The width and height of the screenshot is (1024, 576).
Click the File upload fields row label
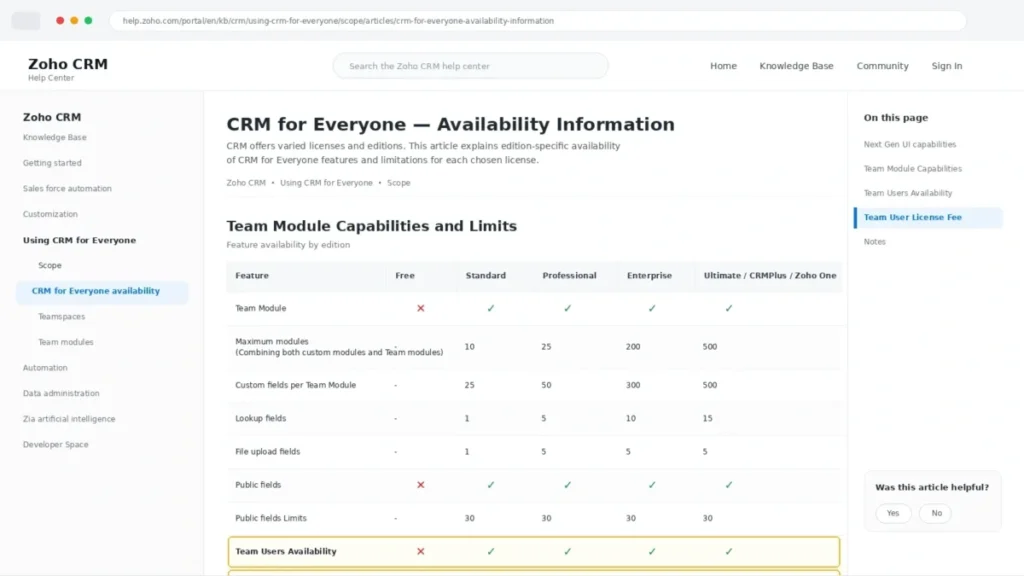tap(268, 451)
